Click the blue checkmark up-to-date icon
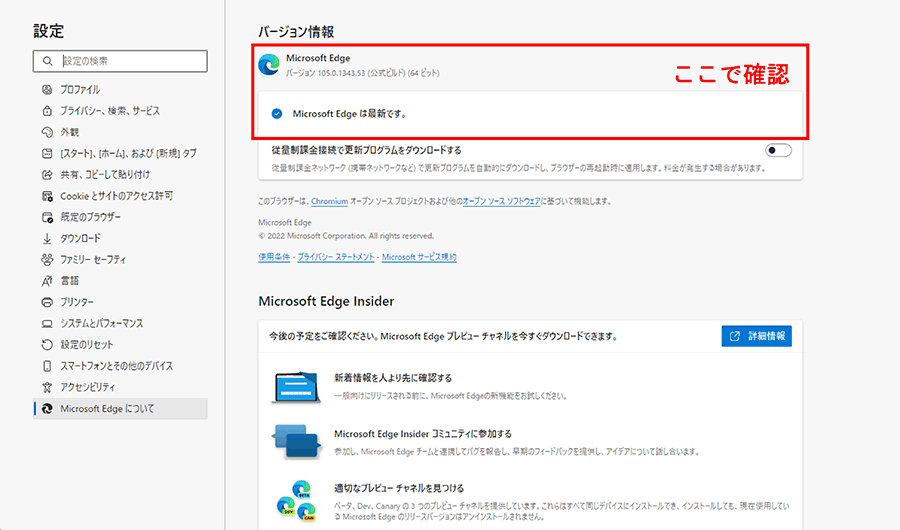900x530 pixels. [277, 114]
